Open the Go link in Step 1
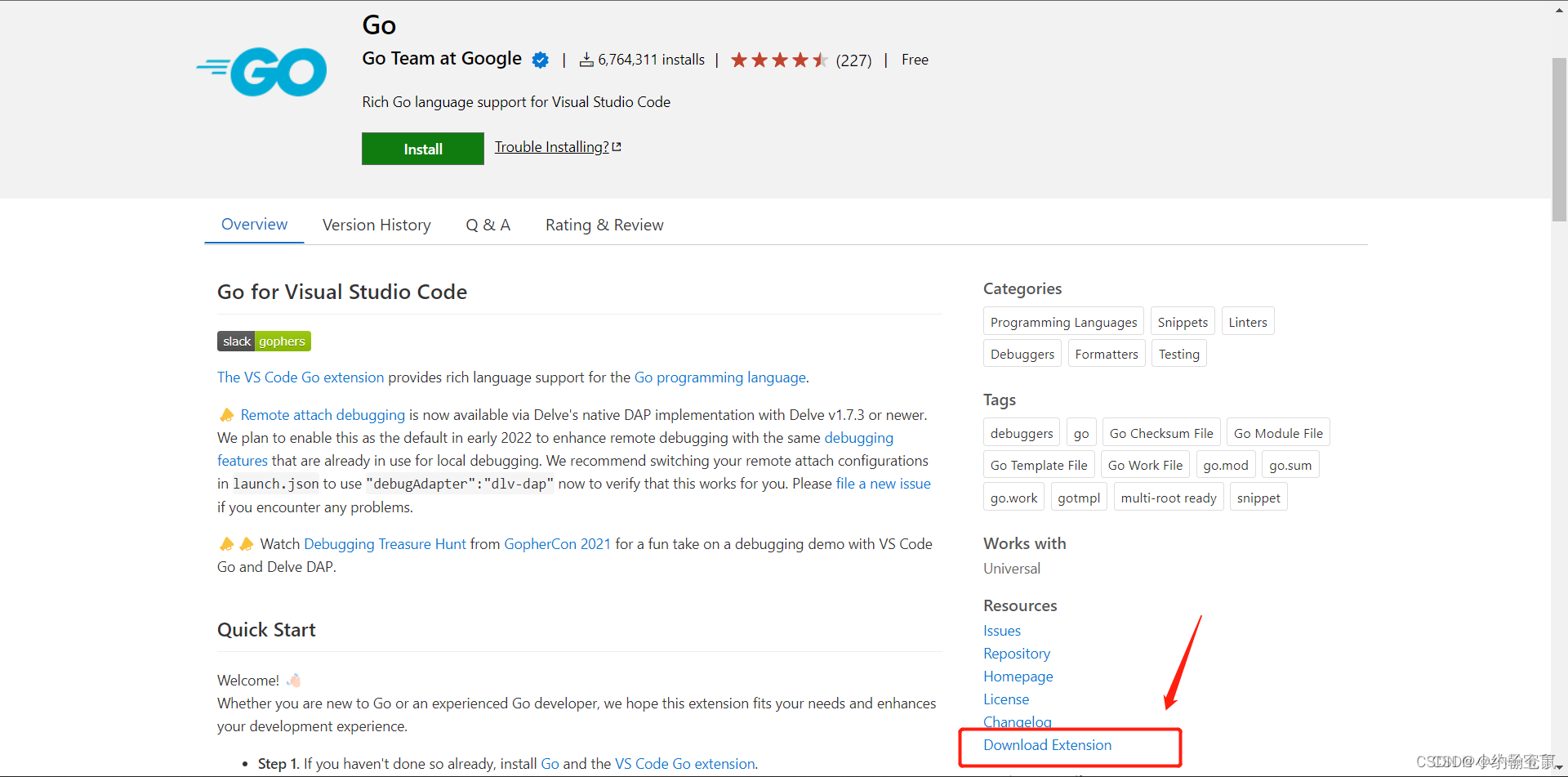The height and width of the screenshot is (777, 1568). 550,764
